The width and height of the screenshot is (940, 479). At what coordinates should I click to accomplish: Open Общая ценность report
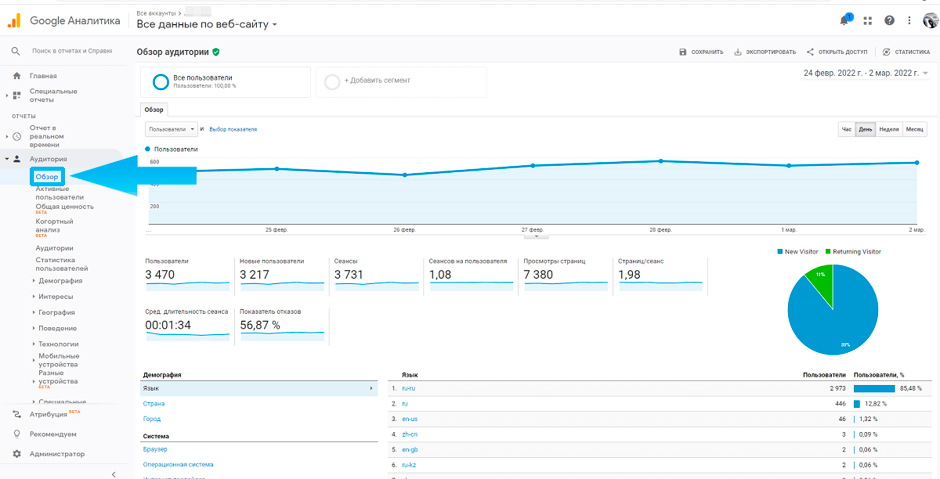pyautogui.click(x=64, y=207)
